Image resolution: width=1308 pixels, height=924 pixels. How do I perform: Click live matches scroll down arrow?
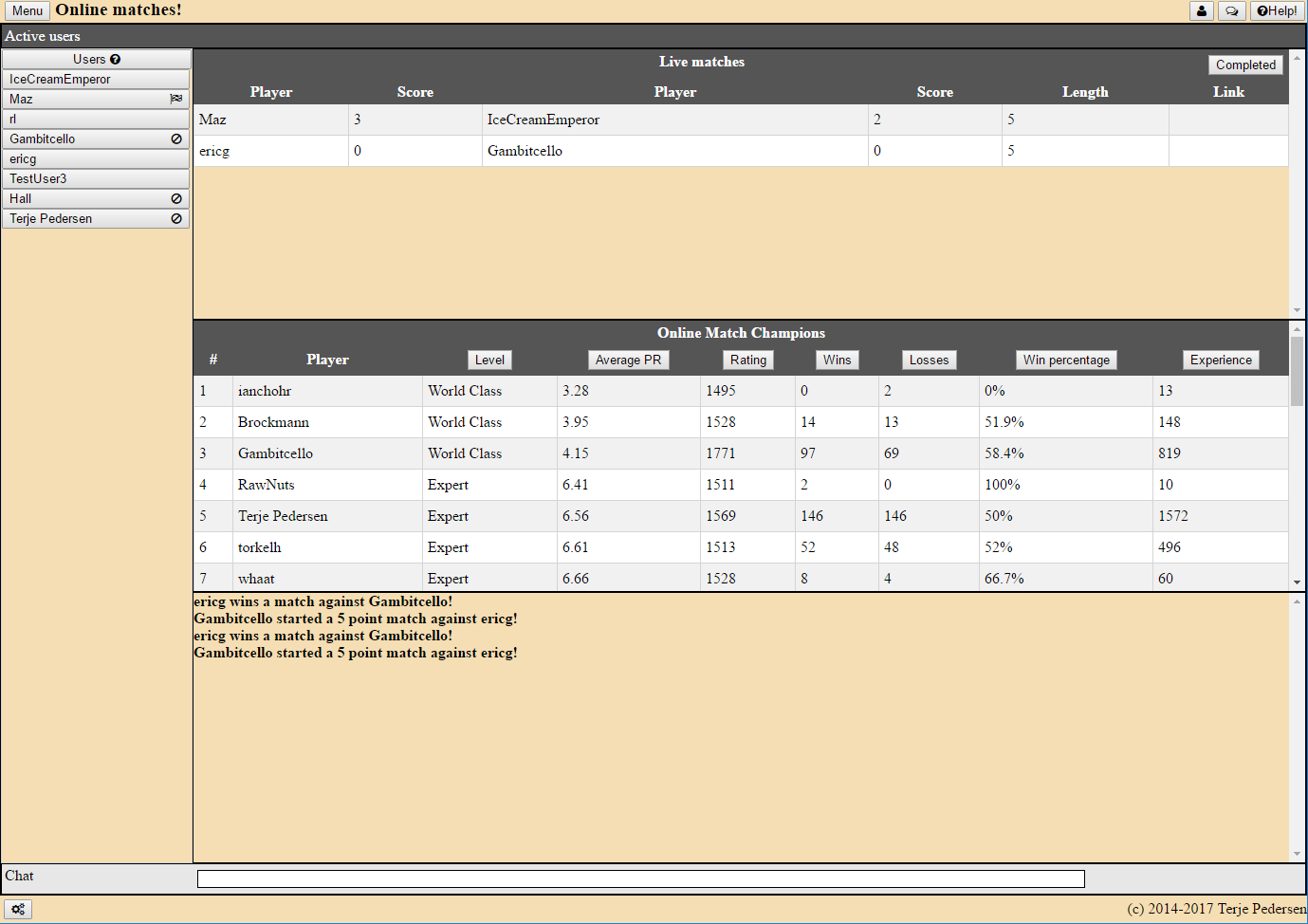[1297, 310]
